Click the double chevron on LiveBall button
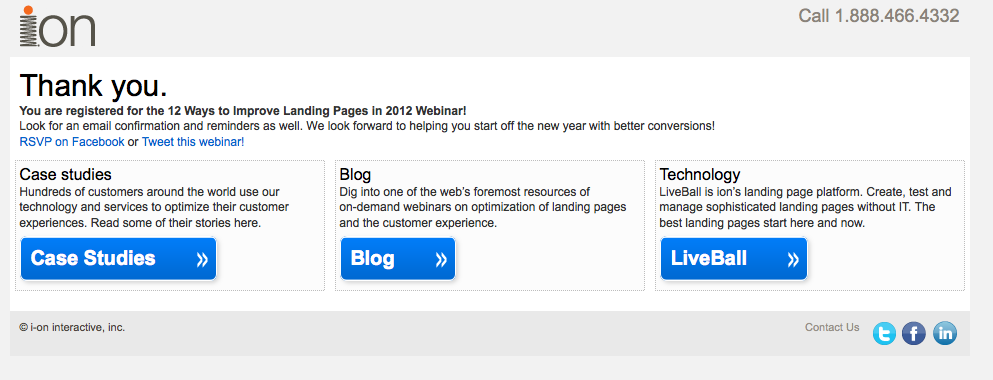 point(793,259)
